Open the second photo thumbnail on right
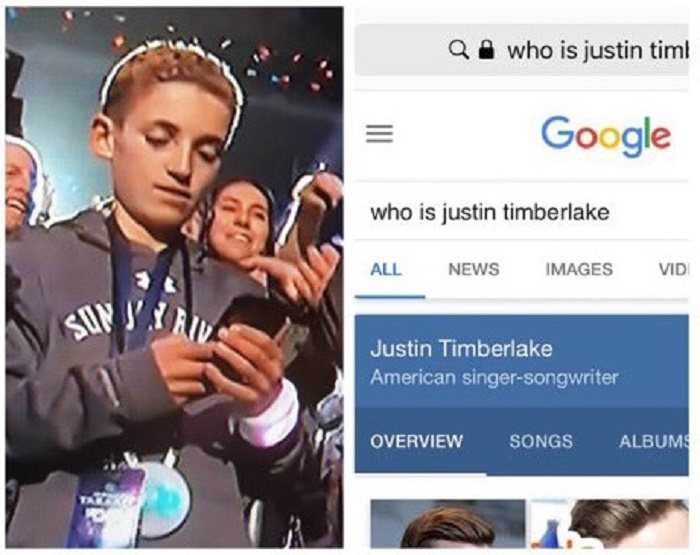700x555 pixels. [609, 524]
